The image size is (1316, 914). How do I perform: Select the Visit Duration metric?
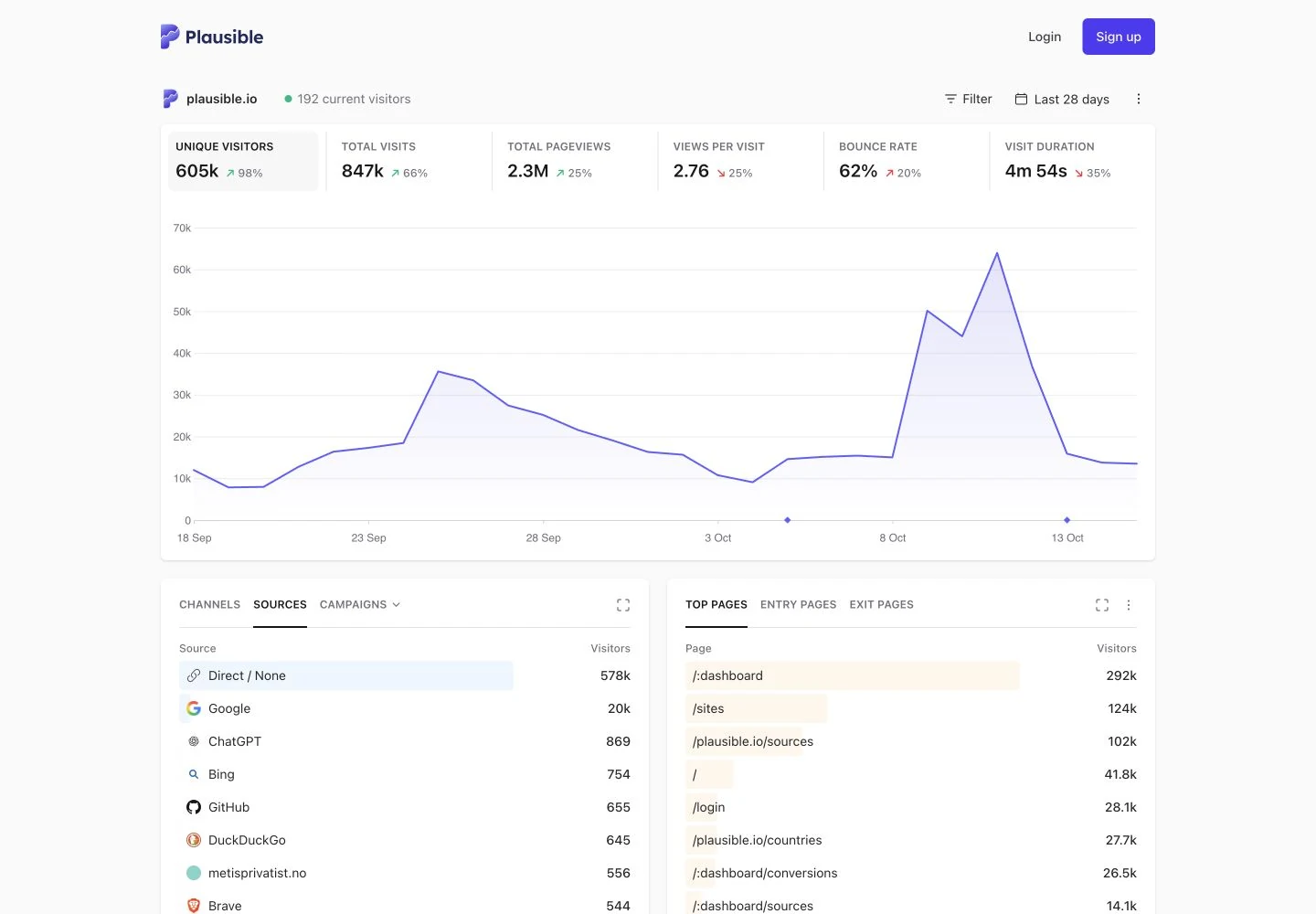tap(1073, 161)
